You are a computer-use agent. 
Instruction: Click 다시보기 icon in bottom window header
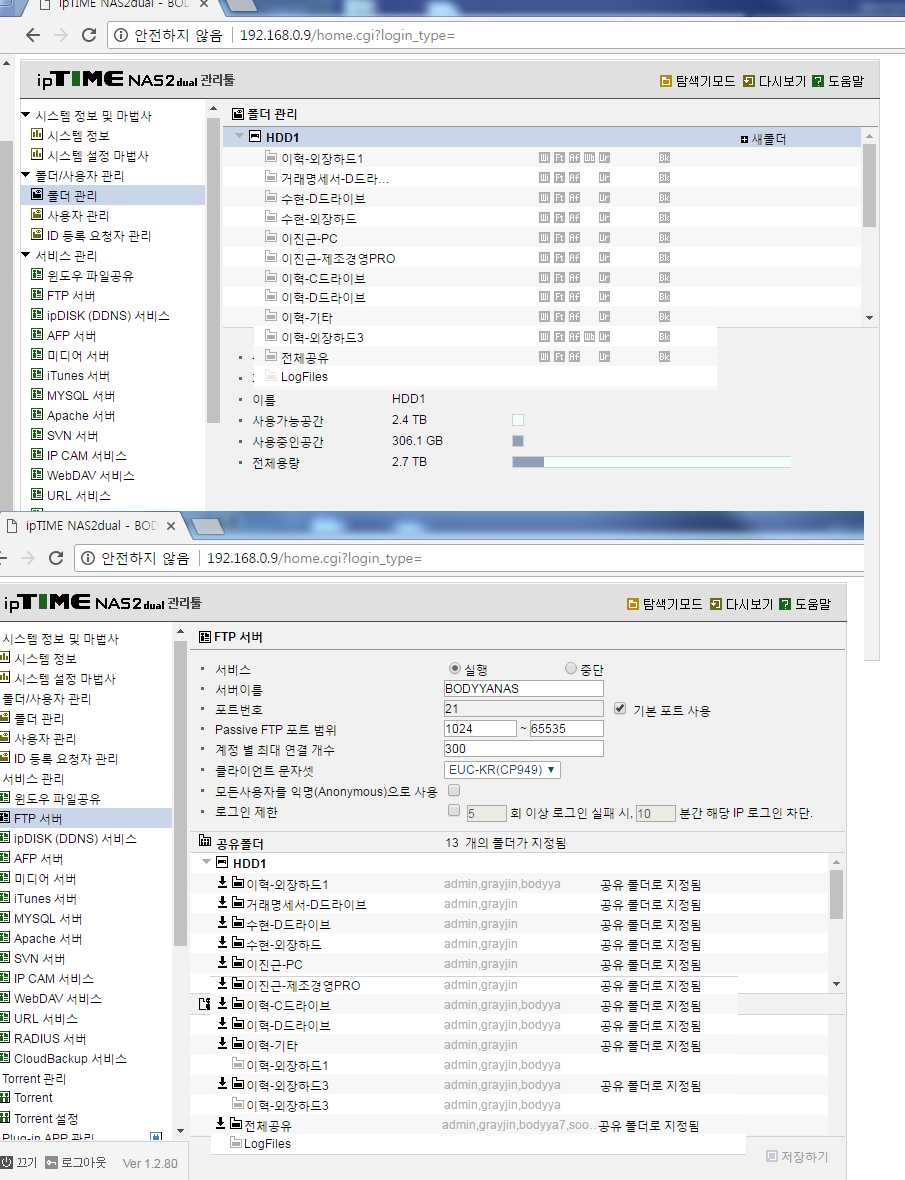click(x=716, y=604)
